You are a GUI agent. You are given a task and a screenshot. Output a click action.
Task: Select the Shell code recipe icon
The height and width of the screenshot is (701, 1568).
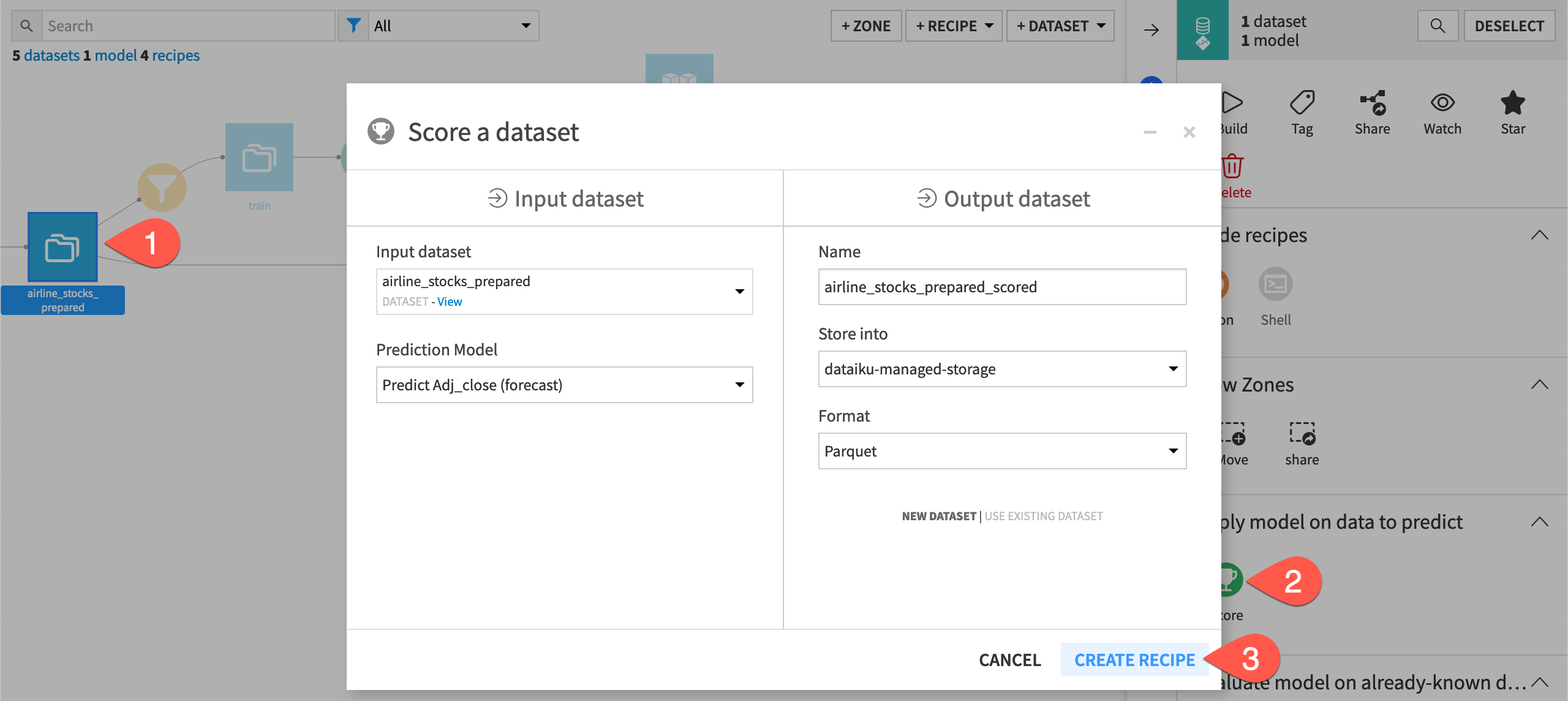click(1276, 284)
